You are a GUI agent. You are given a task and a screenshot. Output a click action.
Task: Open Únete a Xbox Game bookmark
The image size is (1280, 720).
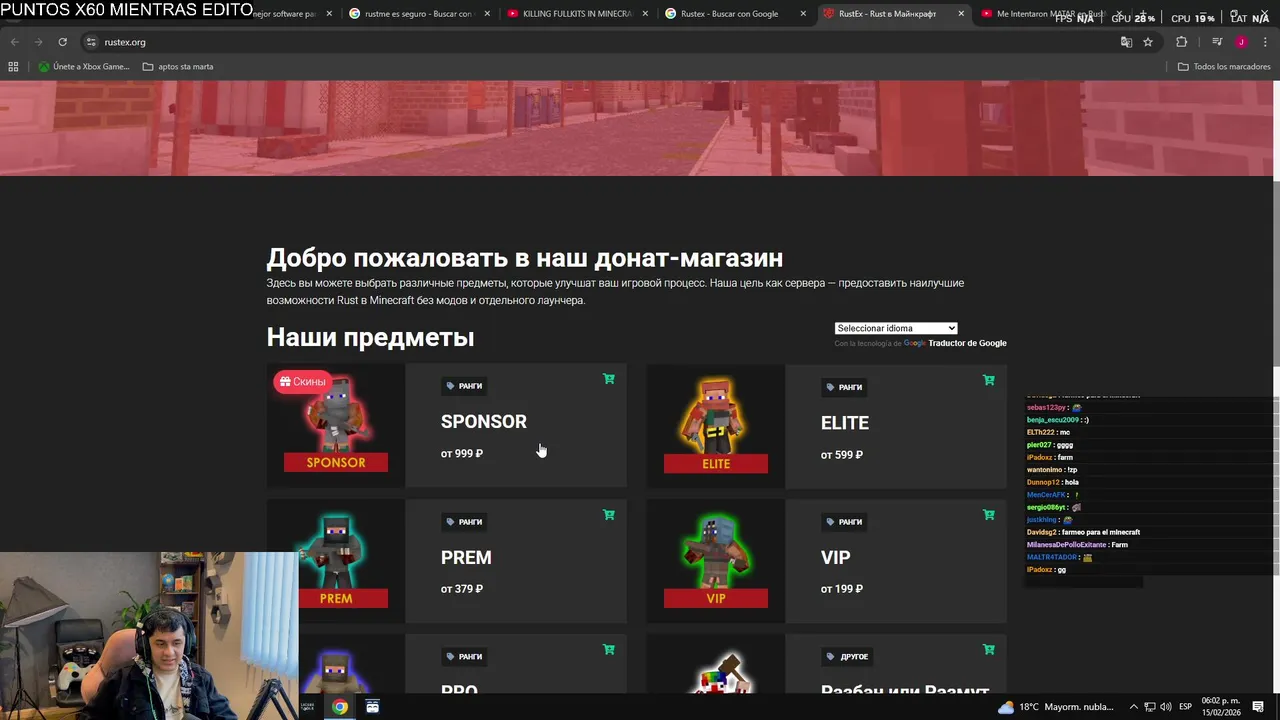(84, 67)
